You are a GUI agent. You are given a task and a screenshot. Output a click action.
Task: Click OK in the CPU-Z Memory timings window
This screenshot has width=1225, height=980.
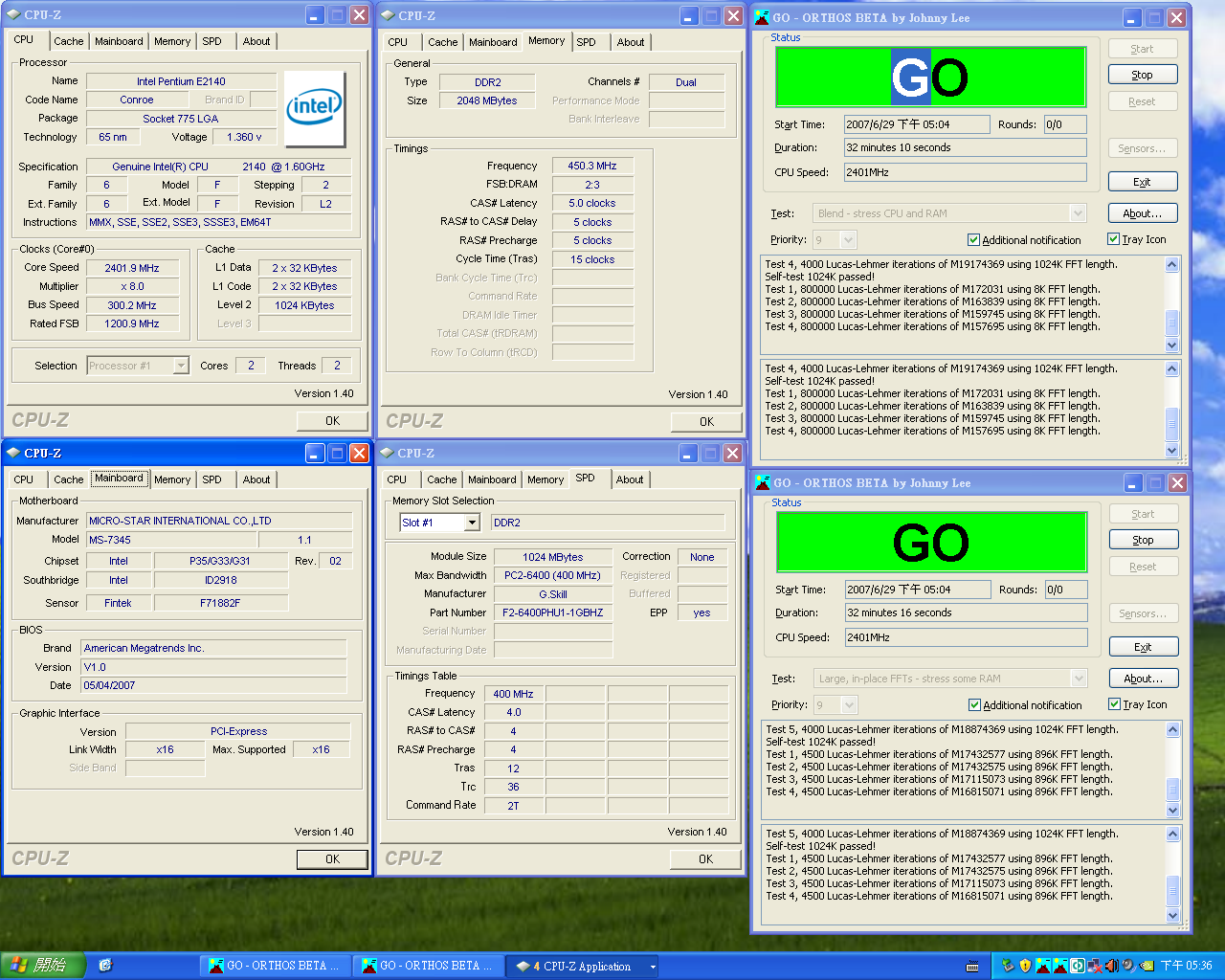pyautogui.click(x=706, y=422)
